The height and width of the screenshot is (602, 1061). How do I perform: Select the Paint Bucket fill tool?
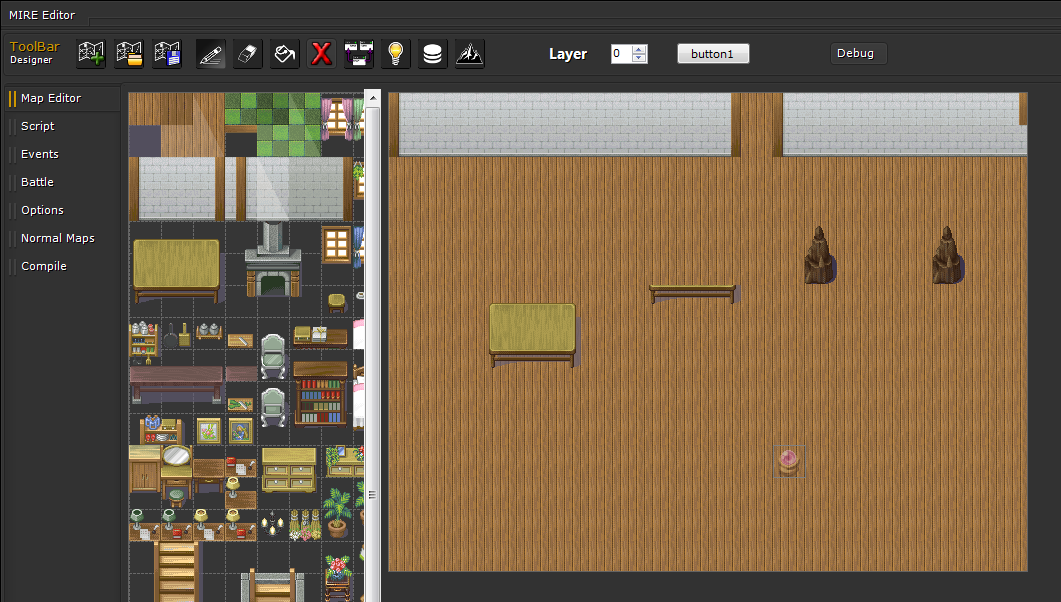(284, 54)
